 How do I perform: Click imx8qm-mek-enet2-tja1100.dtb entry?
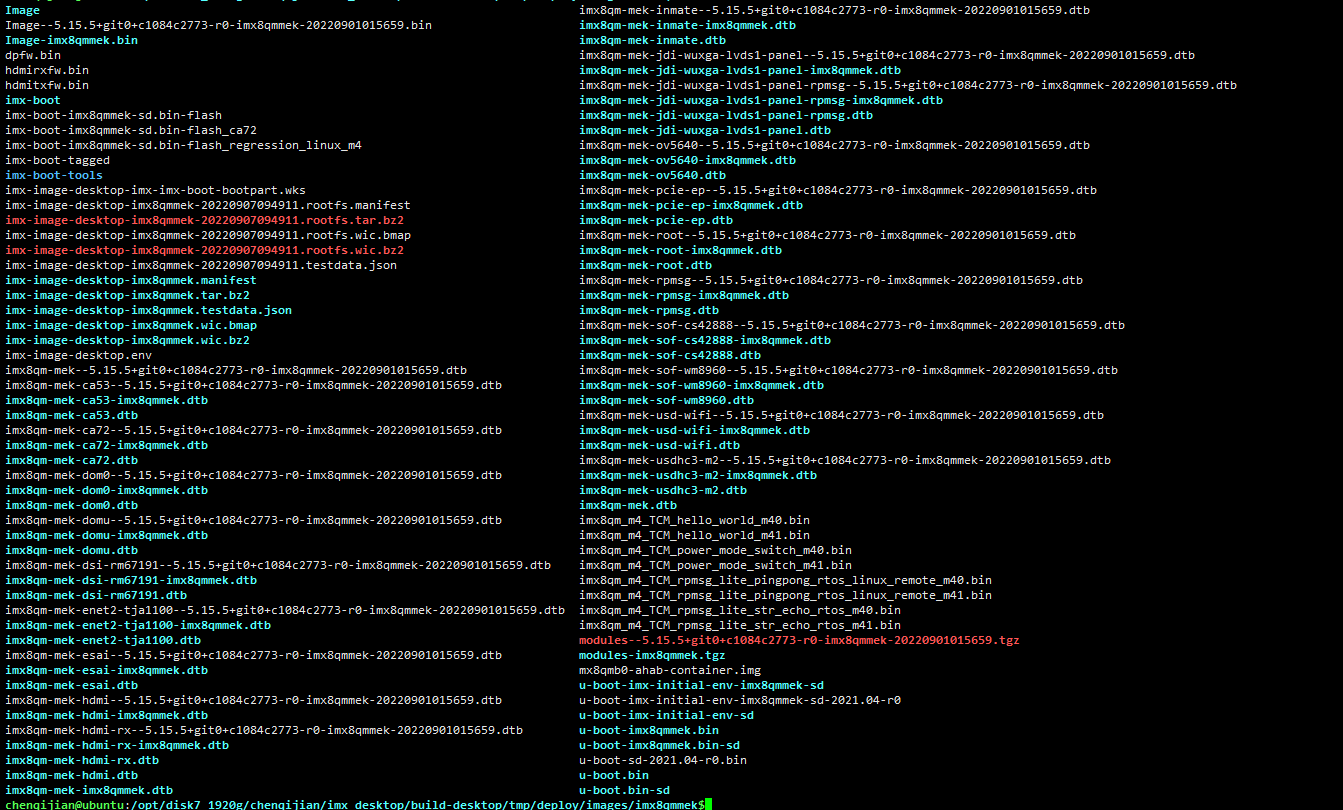pos(103,640)
